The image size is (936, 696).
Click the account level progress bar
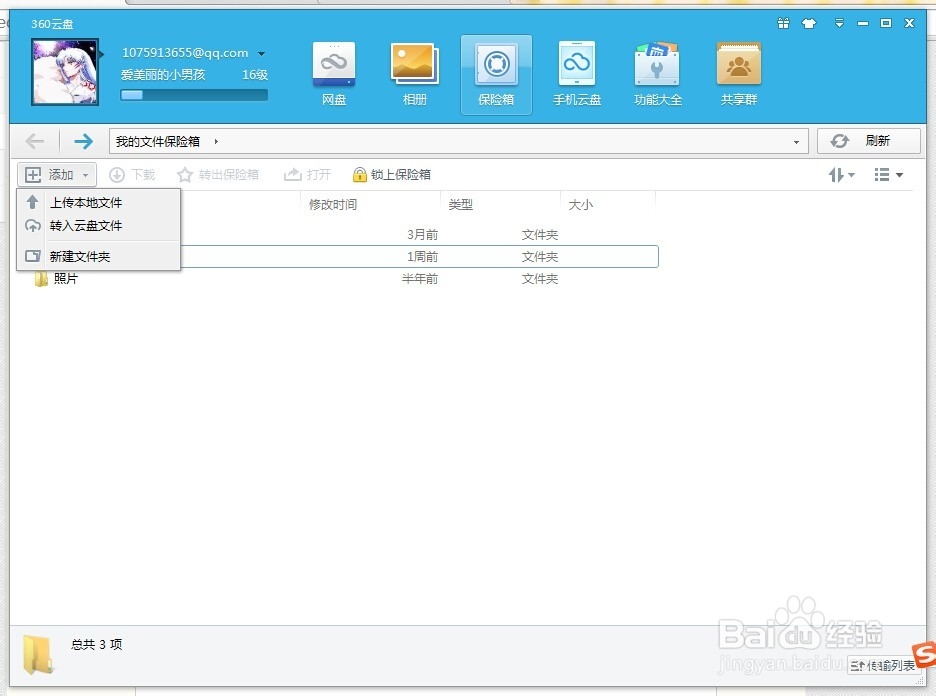[194, 94]
